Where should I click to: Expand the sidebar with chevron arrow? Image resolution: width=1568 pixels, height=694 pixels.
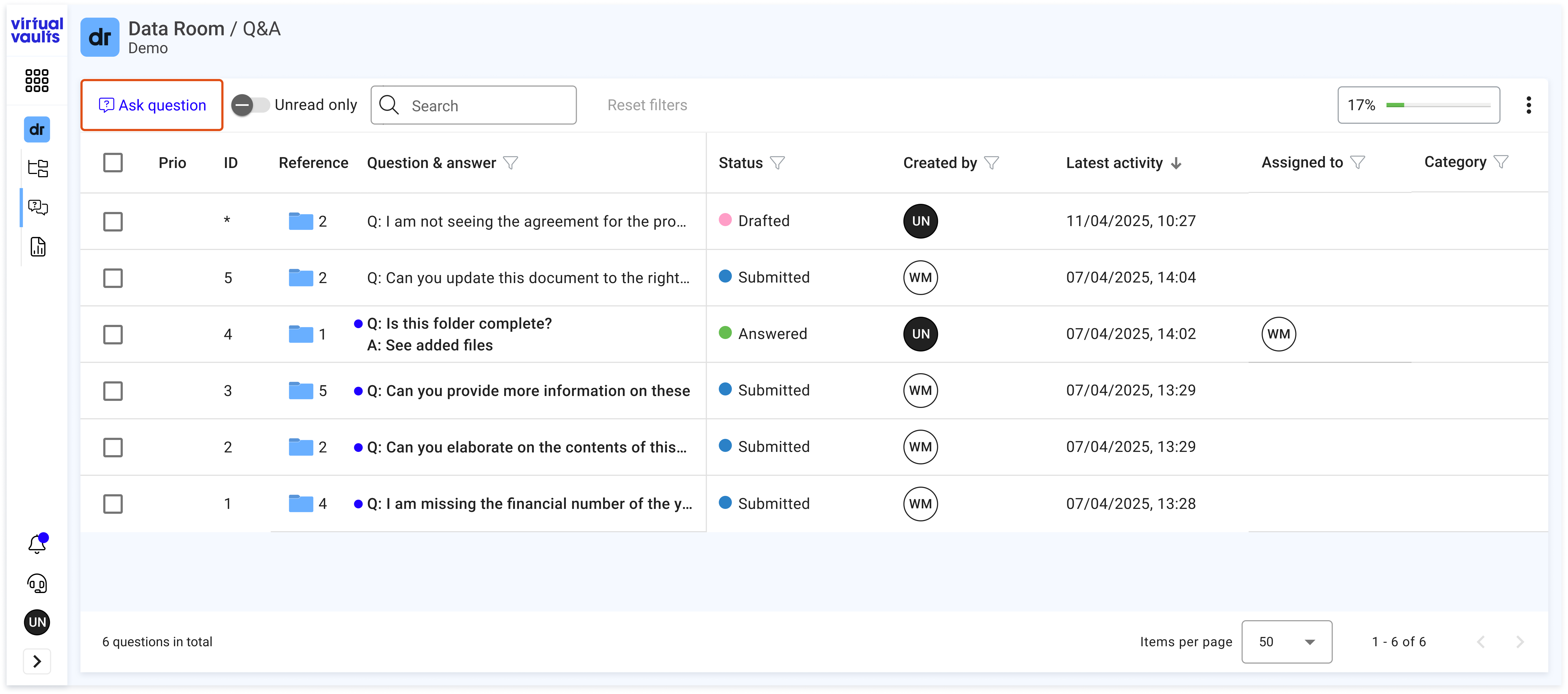[x=37, y=661]
